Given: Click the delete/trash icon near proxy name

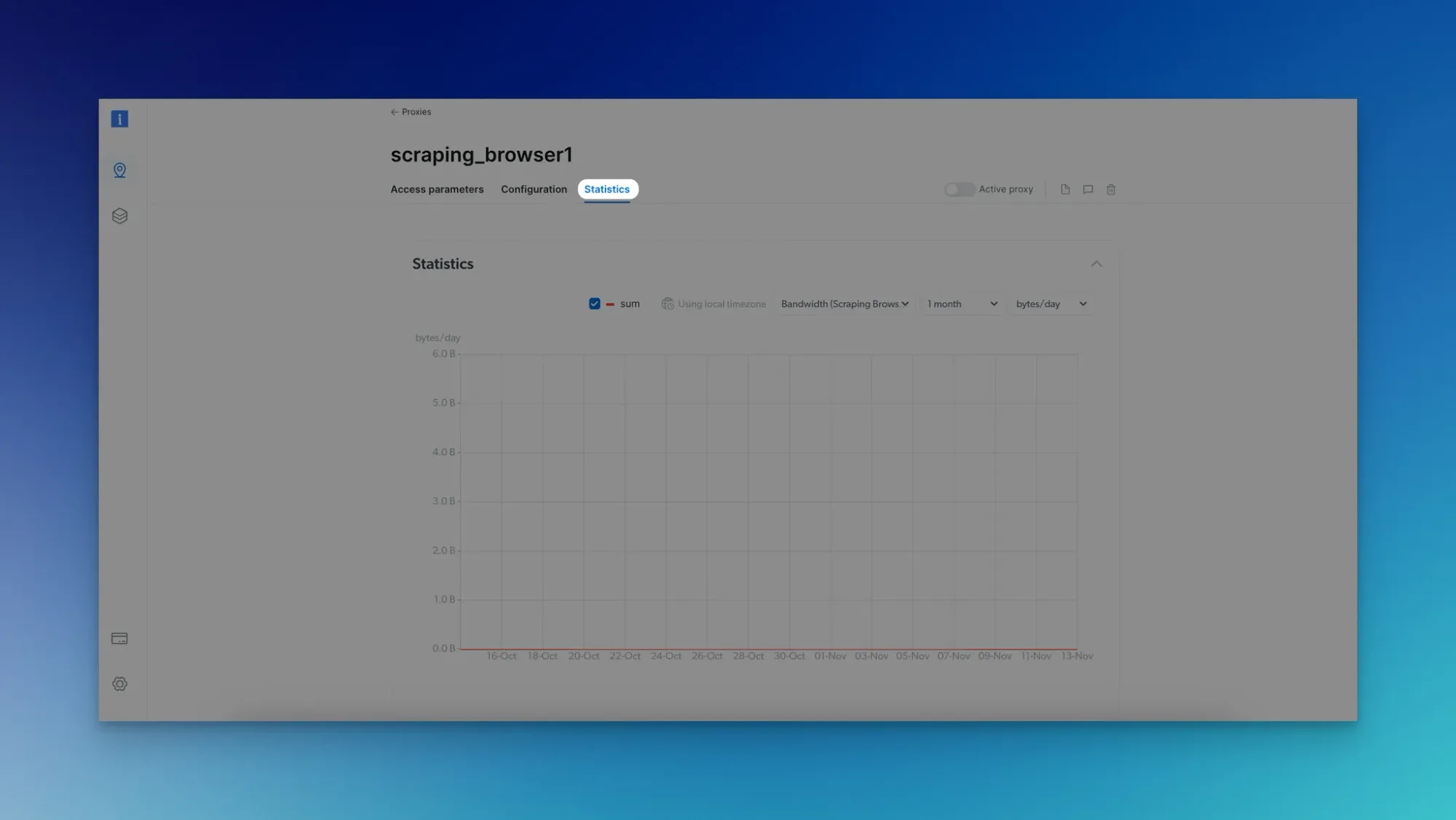Looking at the screenshot, I should pyautogui.click(x=1111, y=189).
